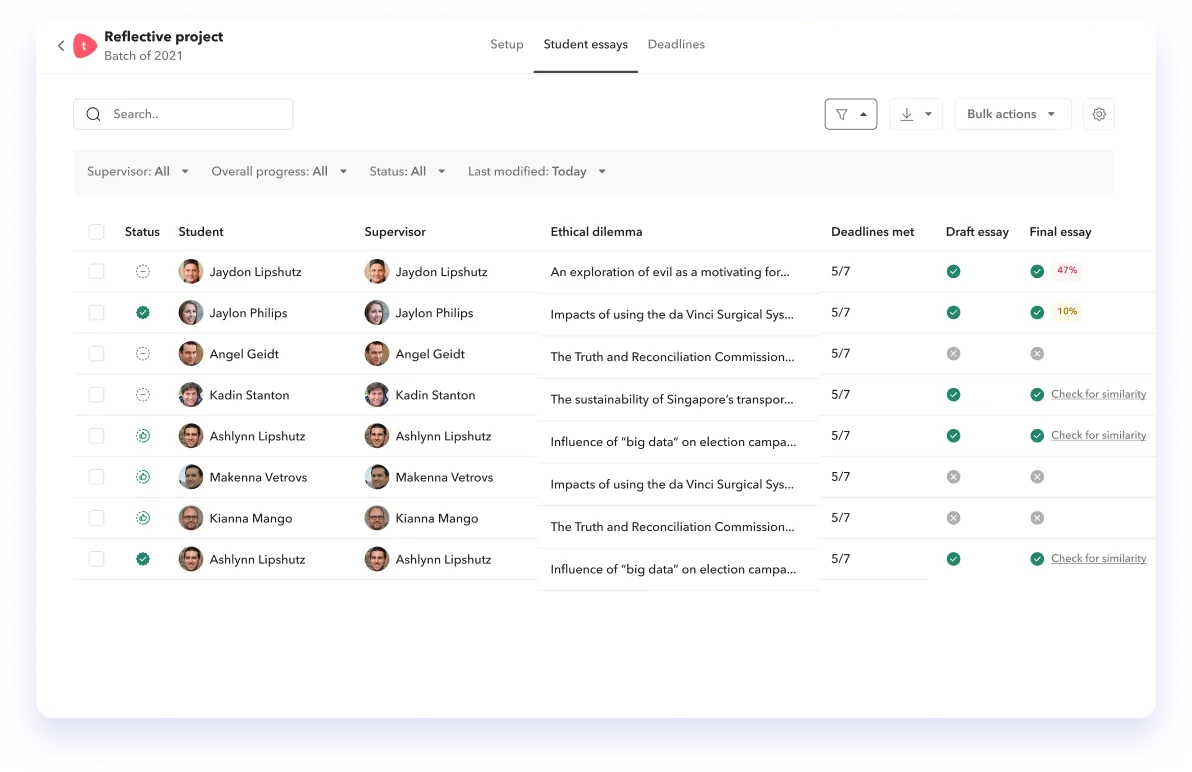Click the pending status icon beside Jaydon Lipshutz
This screenshot has width=1192, height=772.
142,271
